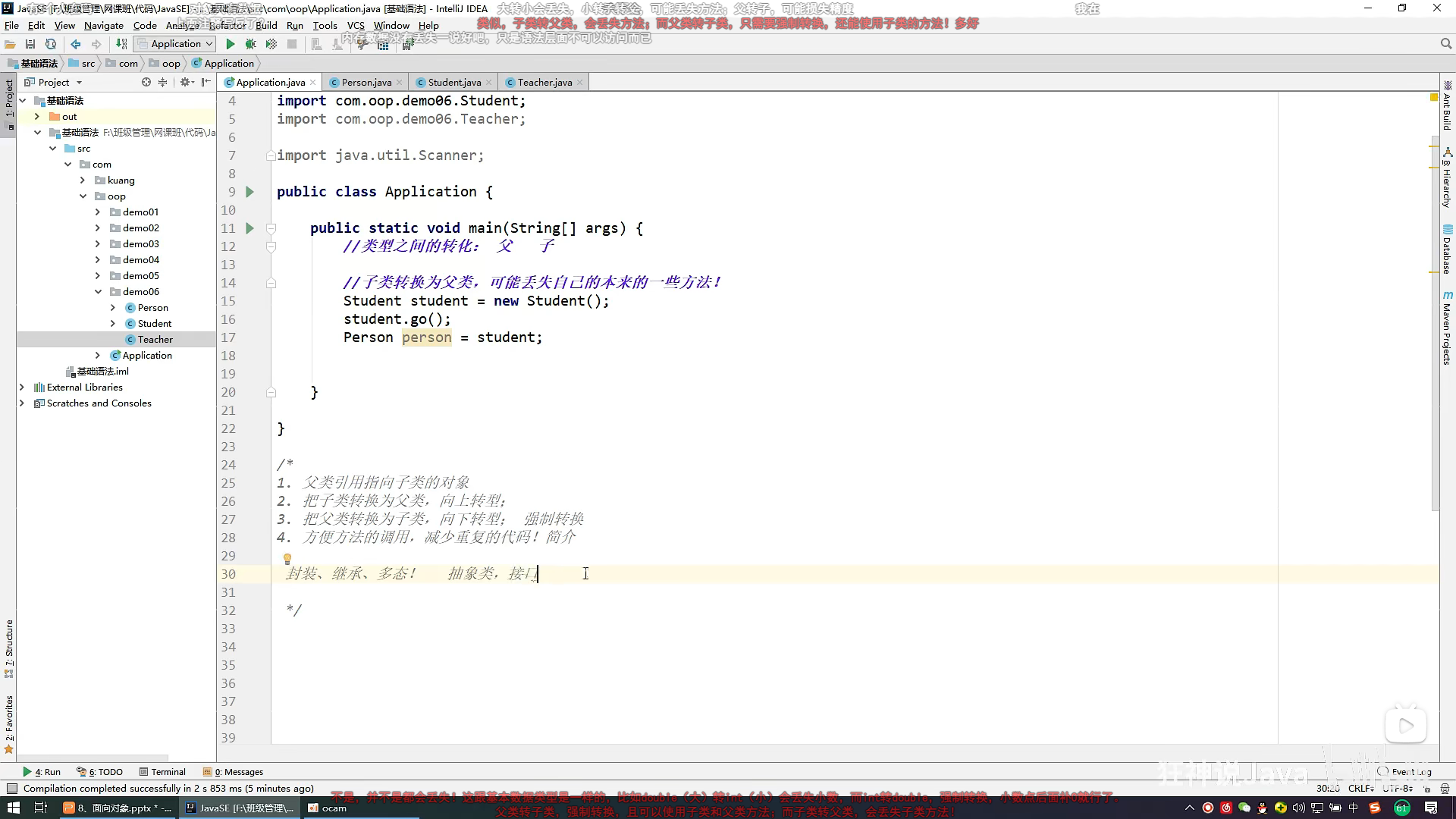Click the Collapse All icon in Project panel

click(x=162, y=82)
